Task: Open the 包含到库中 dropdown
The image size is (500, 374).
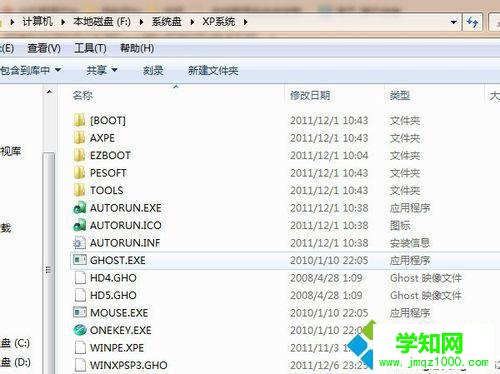Action: tap(30, 70)
